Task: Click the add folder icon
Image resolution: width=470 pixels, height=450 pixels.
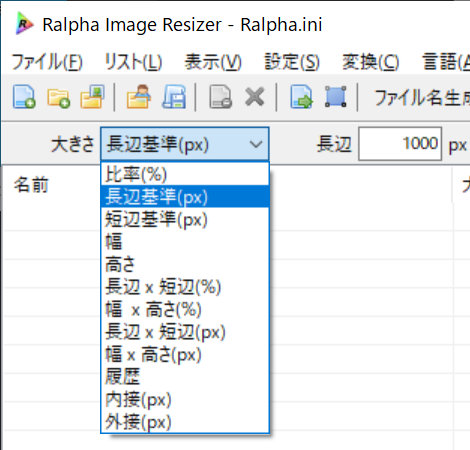Action: coord(59,98)
